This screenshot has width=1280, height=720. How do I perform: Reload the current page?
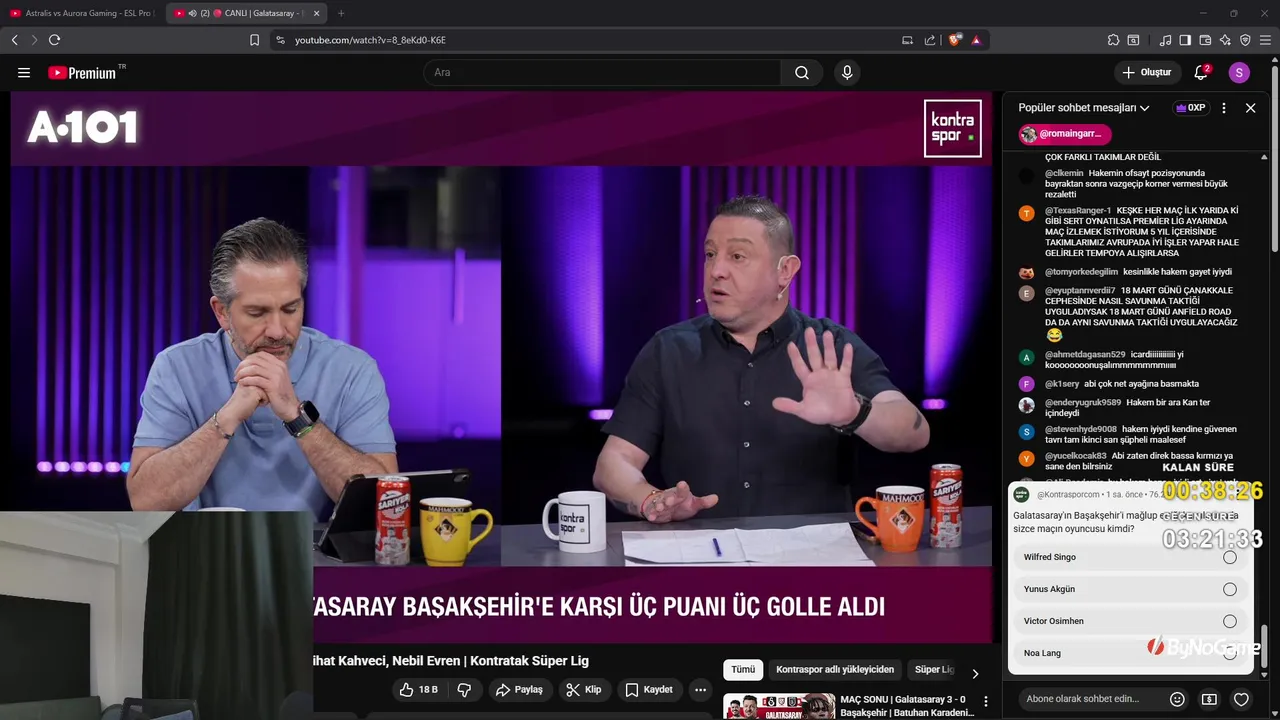(x=54, y=40)
